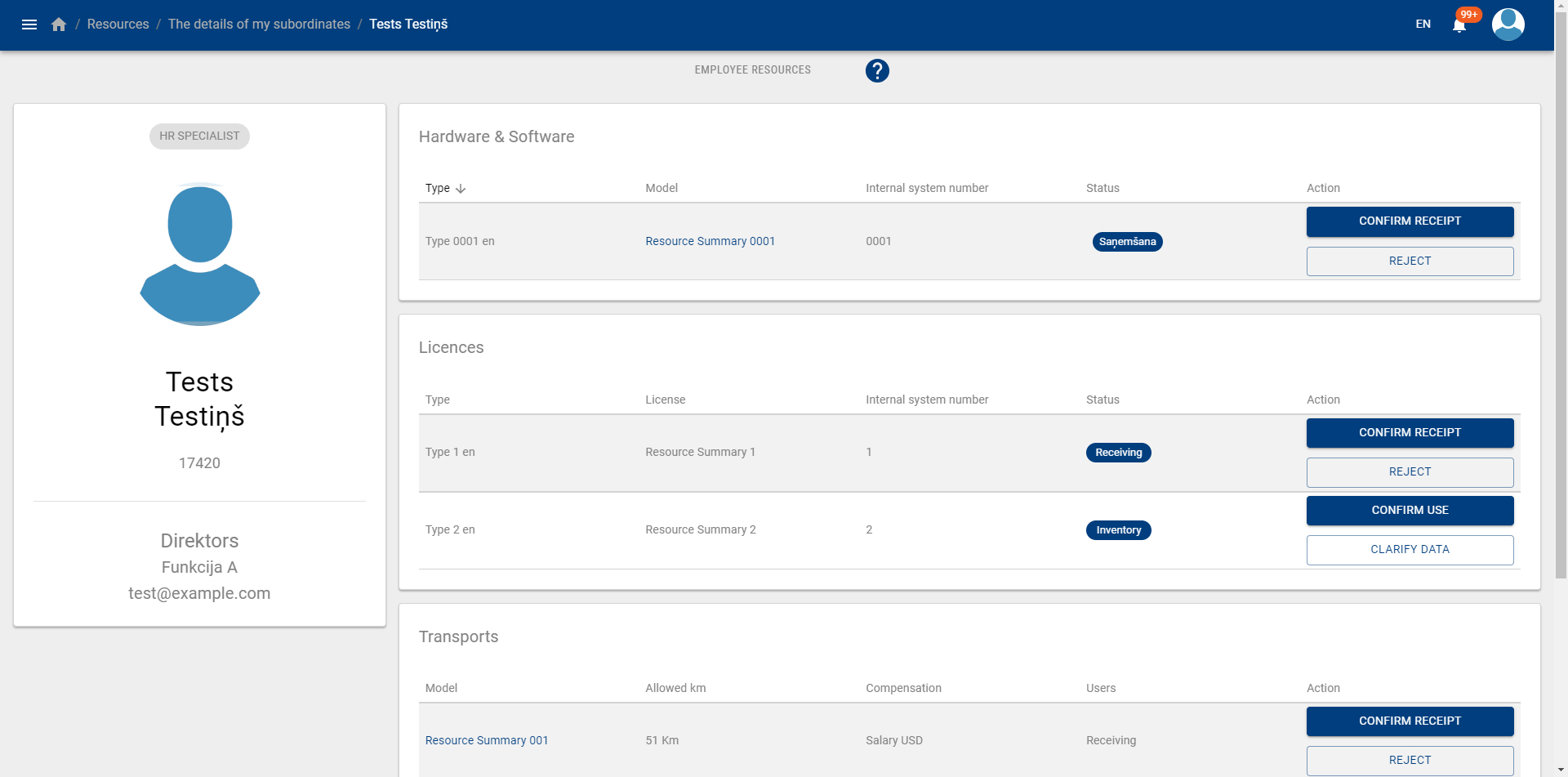1568x777 pixels.
Task: Click the 'Resource Summary 2' licence cell
Action: 700,530
